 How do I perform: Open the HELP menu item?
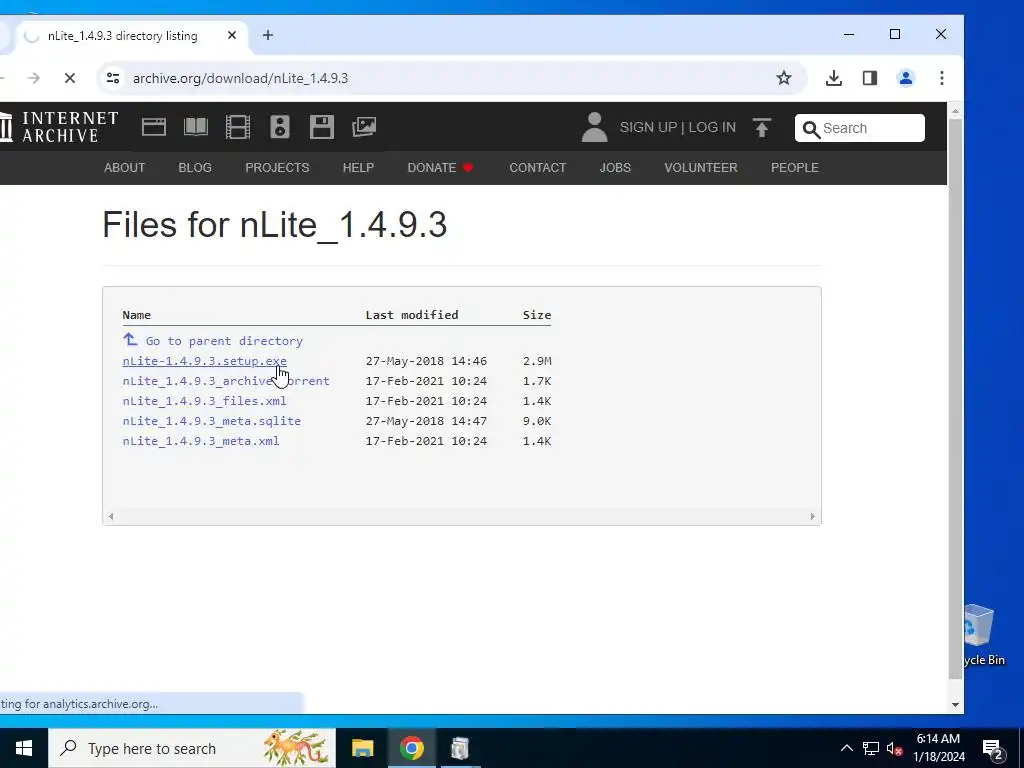[358, 168]
